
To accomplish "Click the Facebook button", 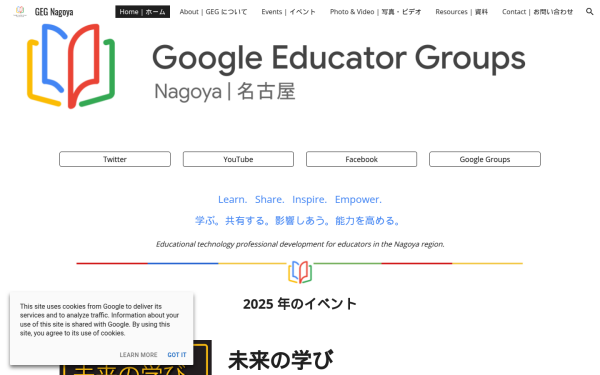I will pyautogui.click(x=361, y=159).
